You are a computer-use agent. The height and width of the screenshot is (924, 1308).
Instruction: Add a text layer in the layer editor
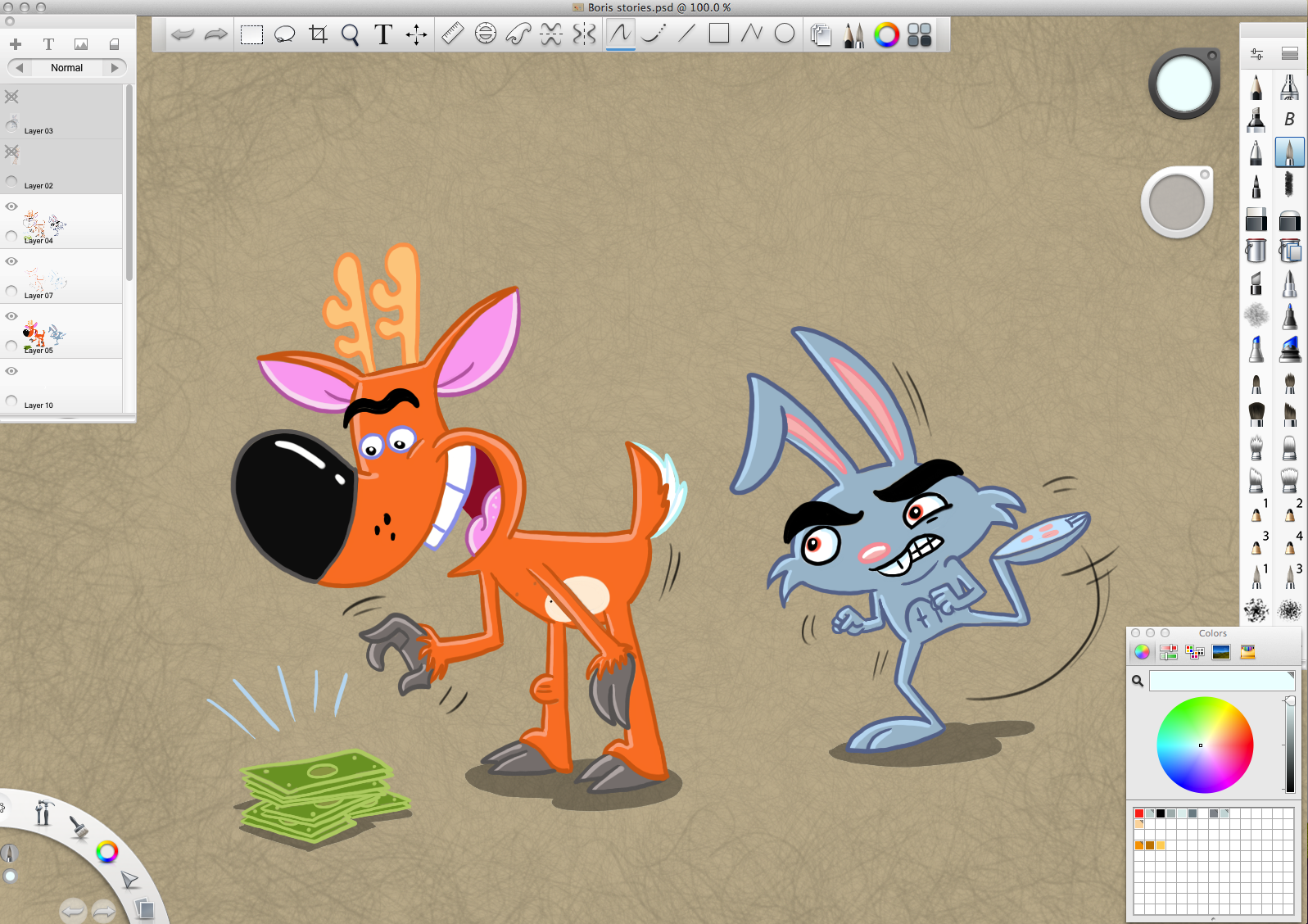click(48, 44)
